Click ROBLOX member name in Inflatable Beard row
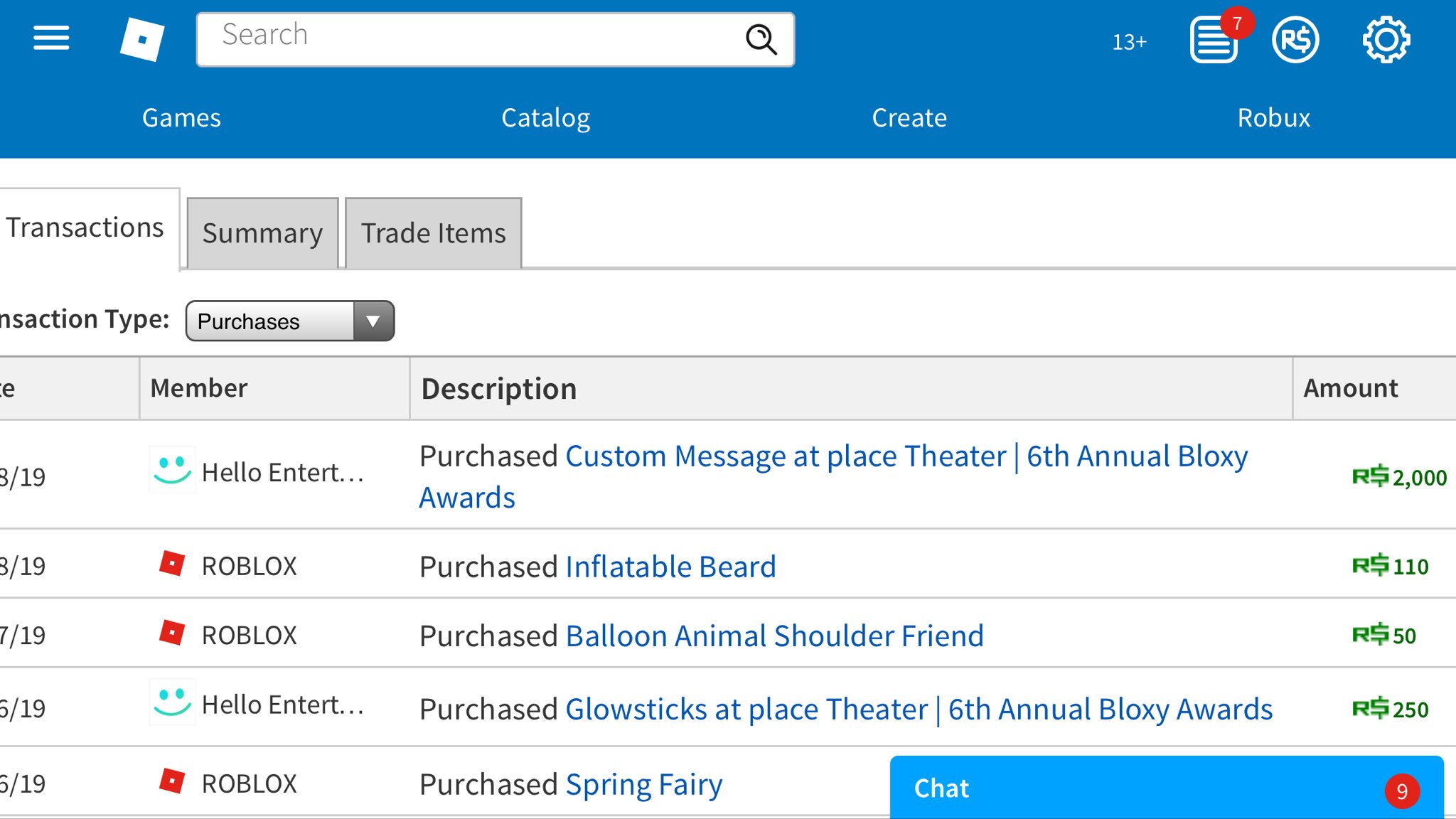The width and height of the screenshot is (1456, 819). click(x=250, y=566)
